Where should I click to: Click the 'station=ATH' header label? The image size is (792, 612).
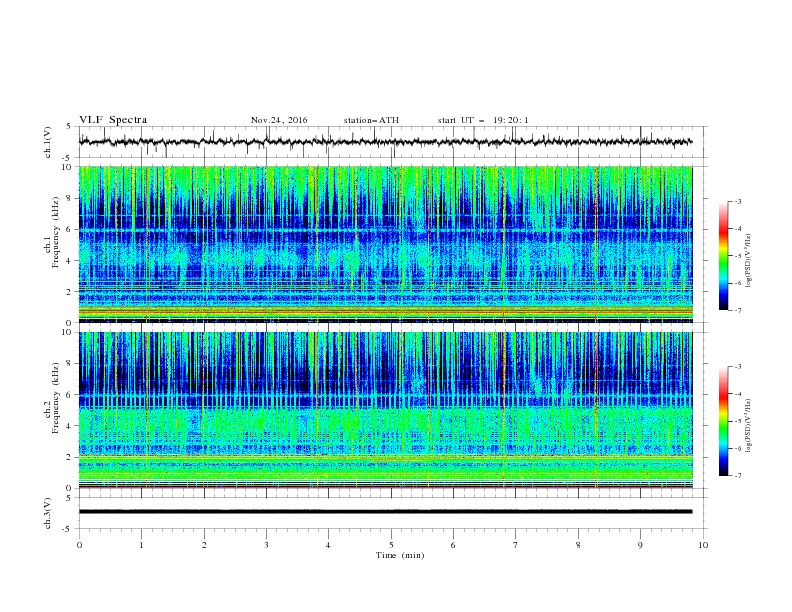[x=371, y=120]
